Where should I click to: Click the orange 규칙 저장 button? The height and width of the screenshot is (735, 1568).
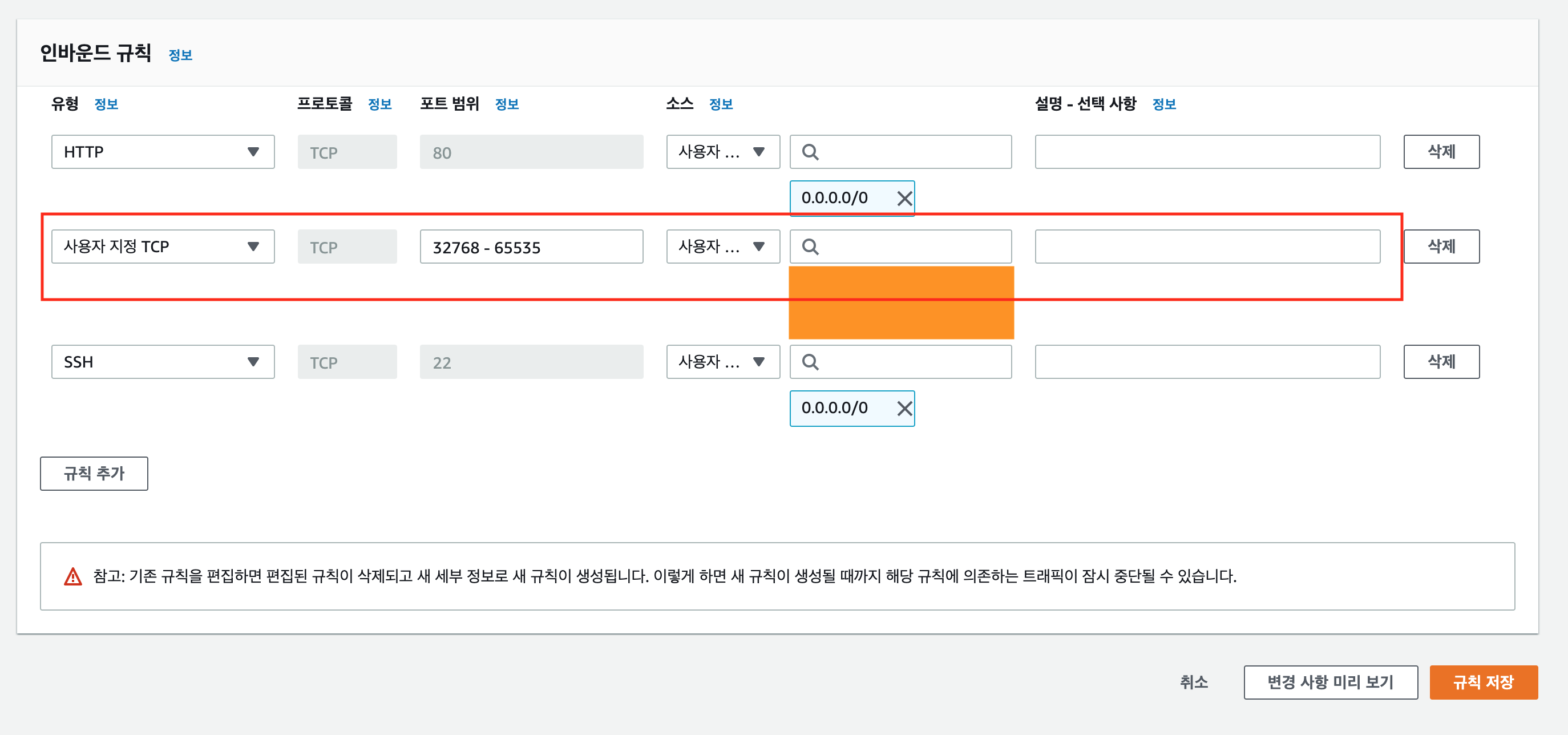1483,682
